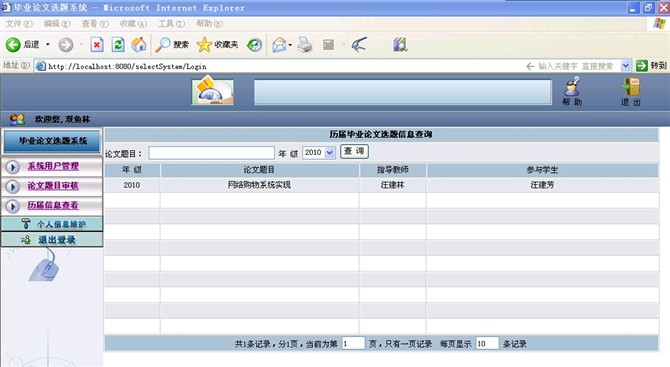Click student name 汪建芳 in the table
This screenshot has height=367, width=670.
coord(542,185)
